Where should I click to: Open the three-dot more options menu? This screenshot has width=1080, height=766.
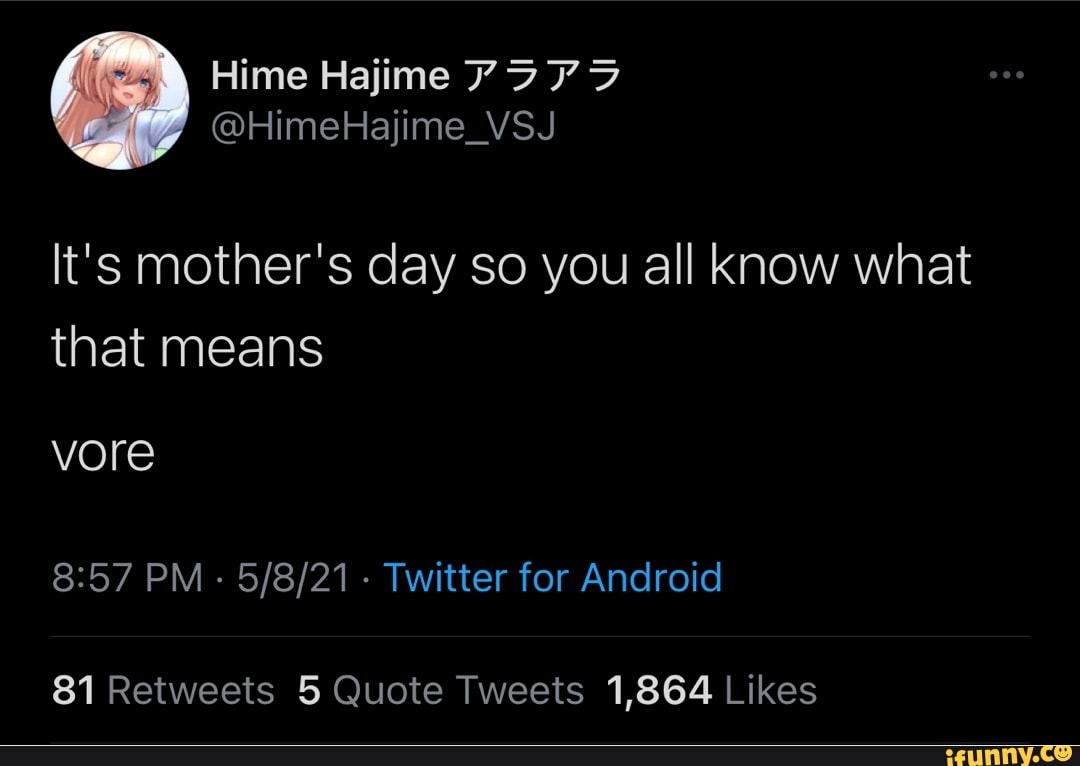1007,76
